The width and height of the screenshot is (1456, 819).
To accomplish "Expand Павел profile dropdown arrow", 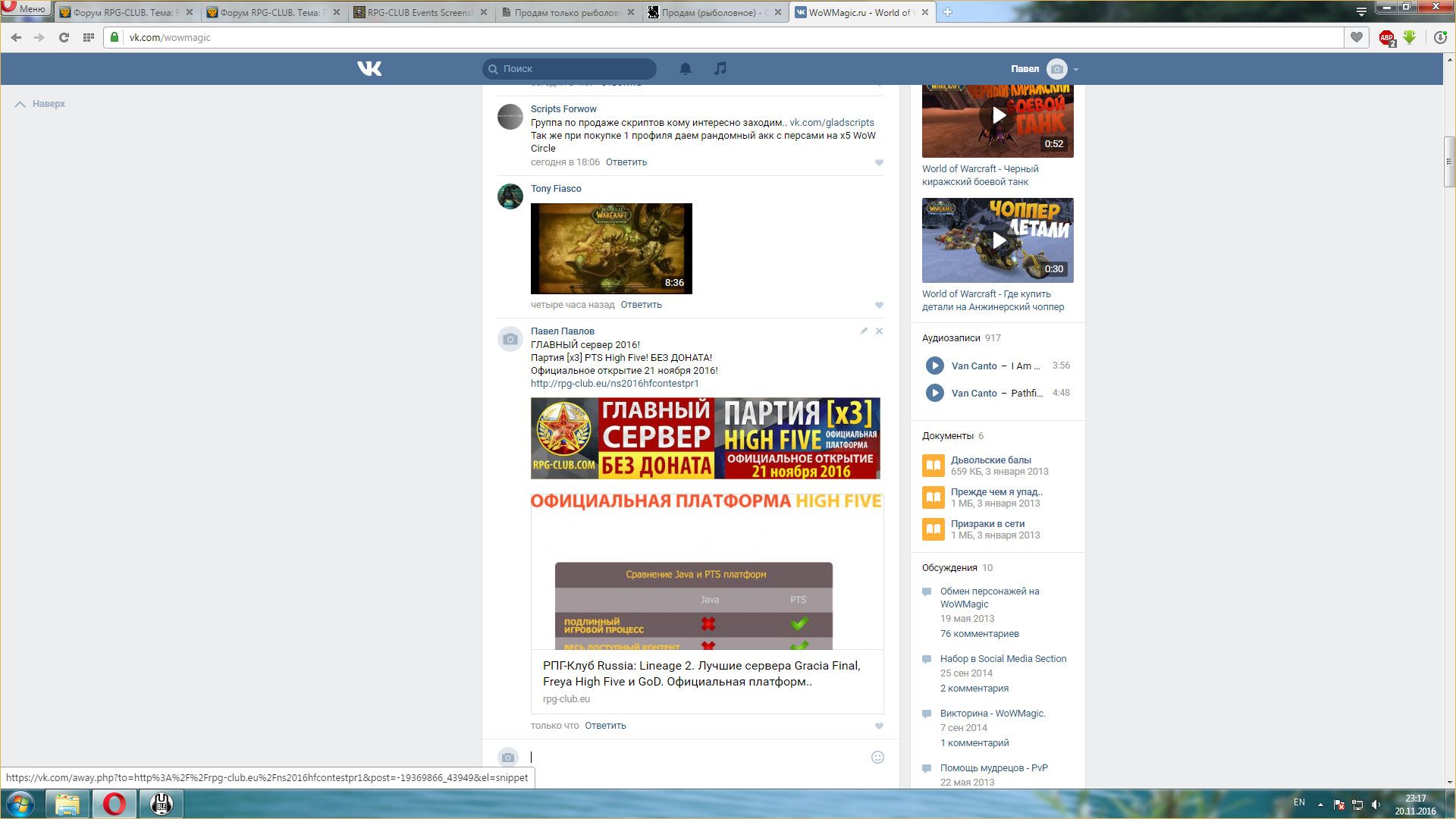I will [1076, 69].
